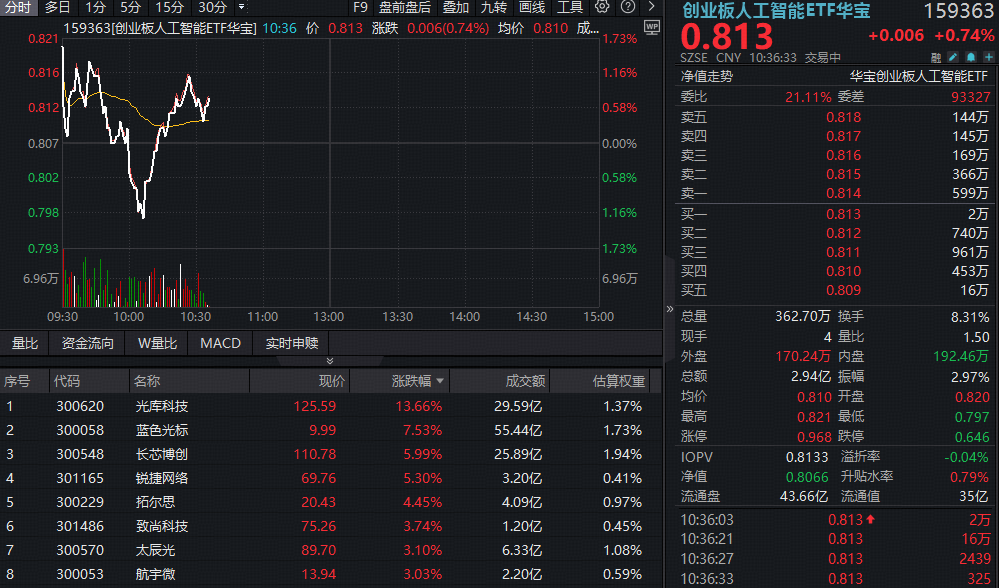Open the MACD indicator tab
This screenshot has width=999, height=588.
(x=220, y=343)
